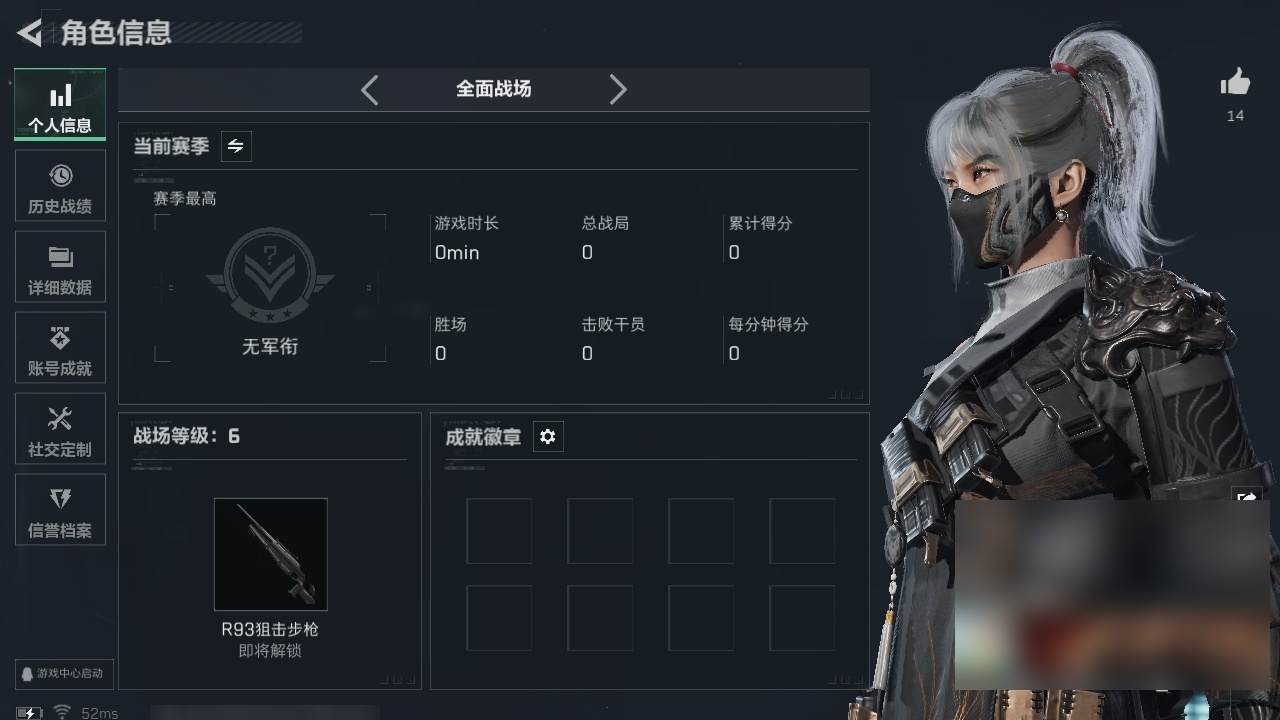This screenshot has height=720, width=1280.
Task: Select the first empty achievement badge slot
Action: coord(499,531)
